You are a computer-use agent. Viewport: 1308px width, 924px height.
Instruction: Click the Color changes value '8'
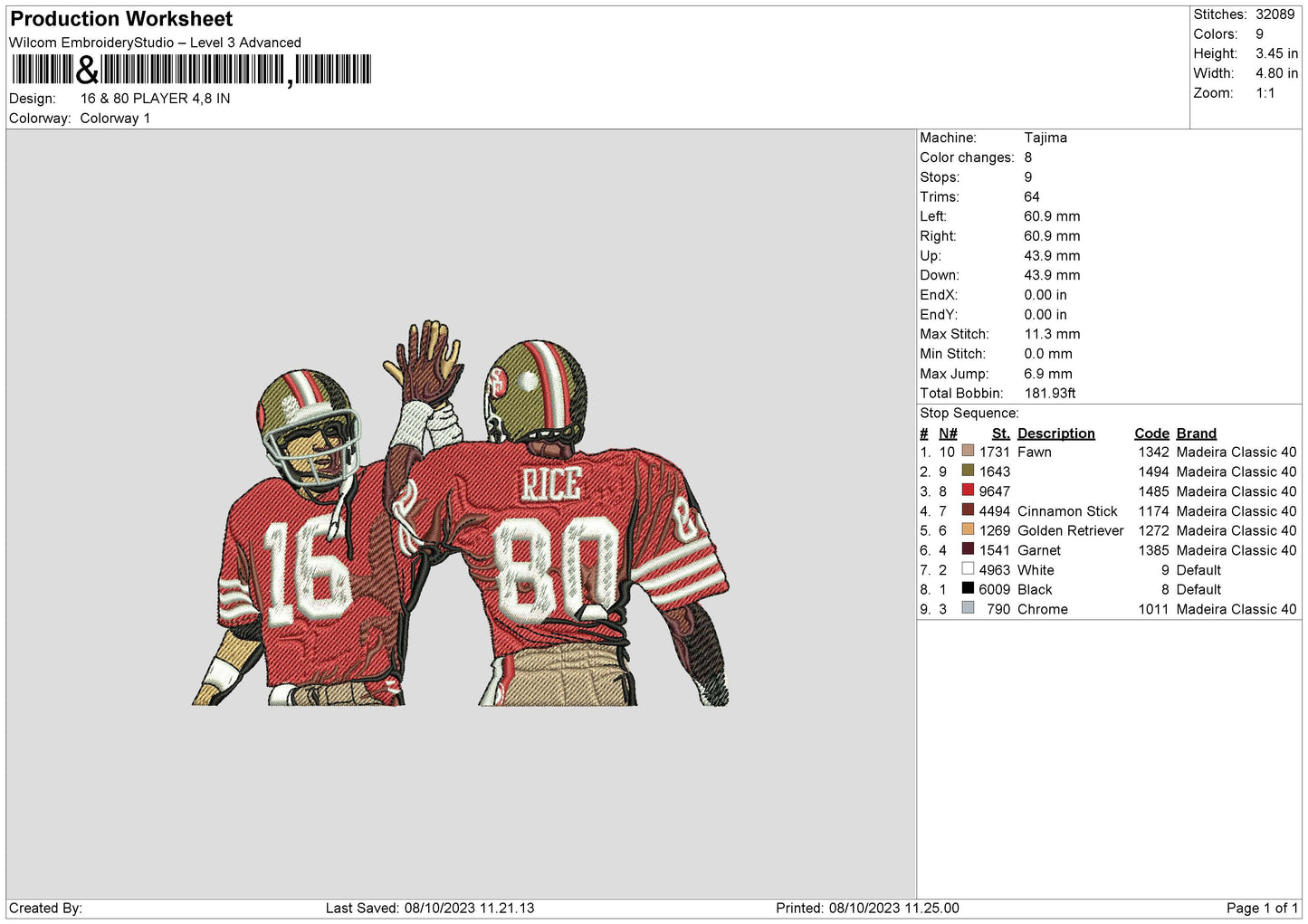pos(1028,157)
